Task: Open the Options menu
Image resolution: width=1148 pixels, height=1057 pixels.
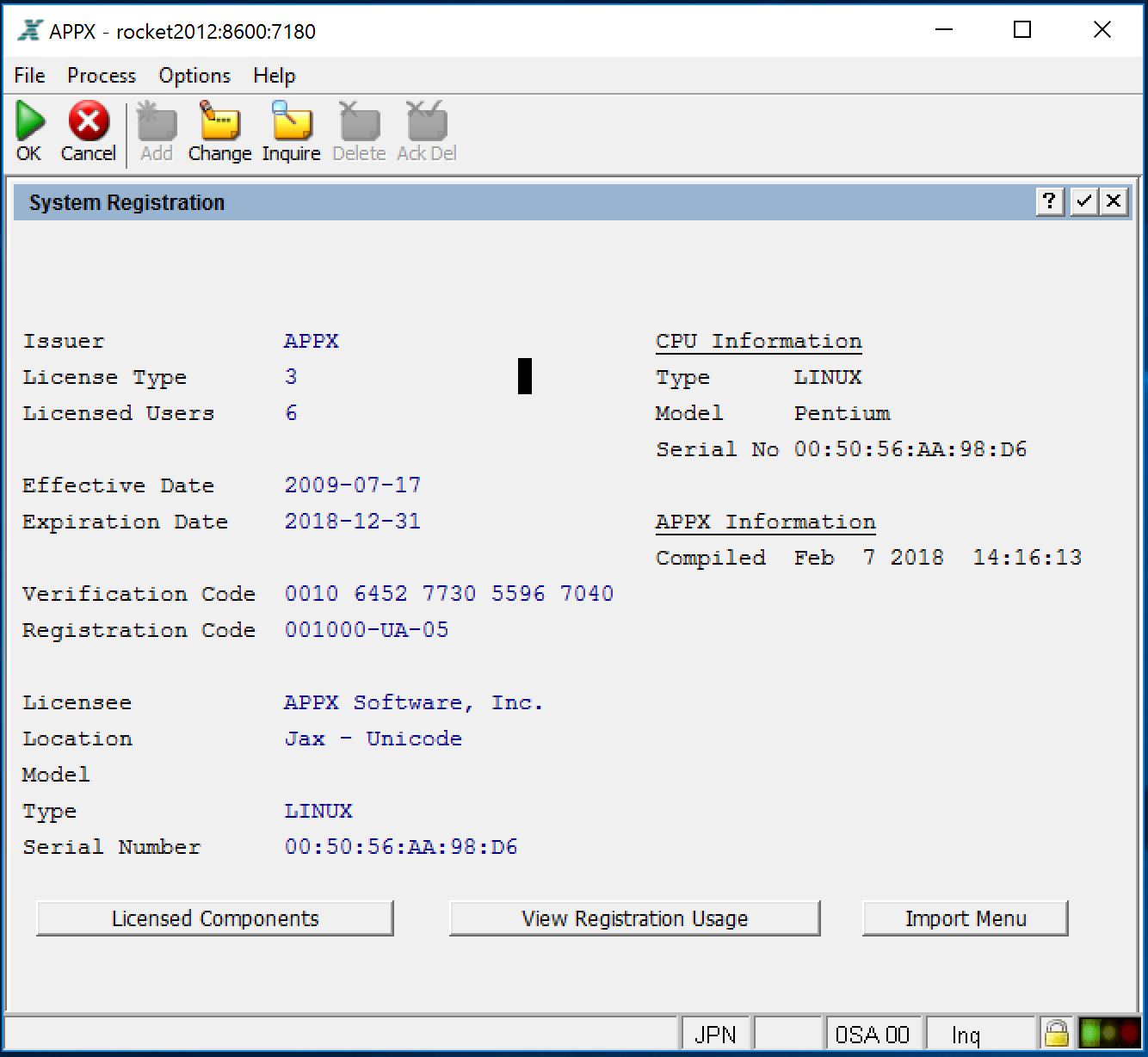Action: [194, 76]
